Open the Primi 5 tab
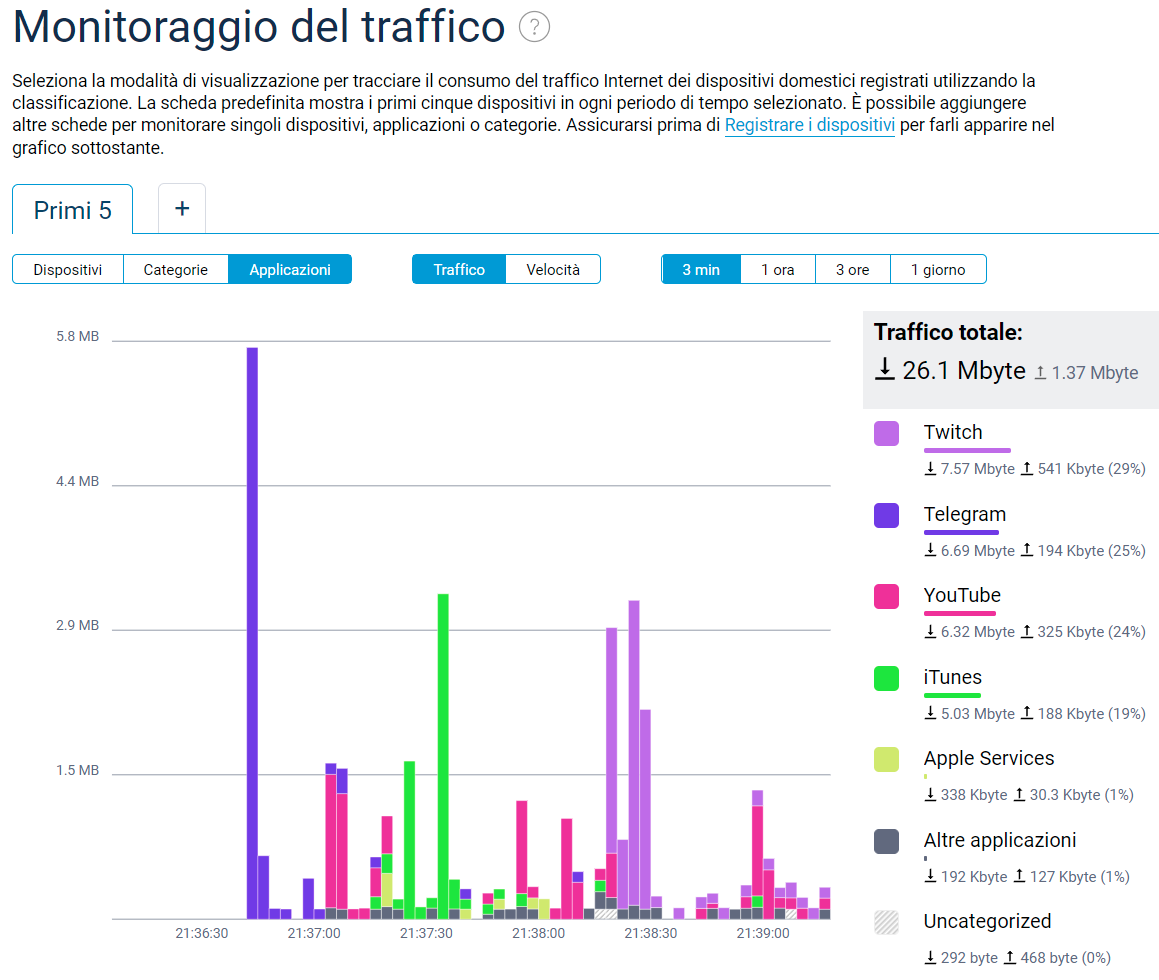This screenshot has height=980, width=1159. point(73,210)
